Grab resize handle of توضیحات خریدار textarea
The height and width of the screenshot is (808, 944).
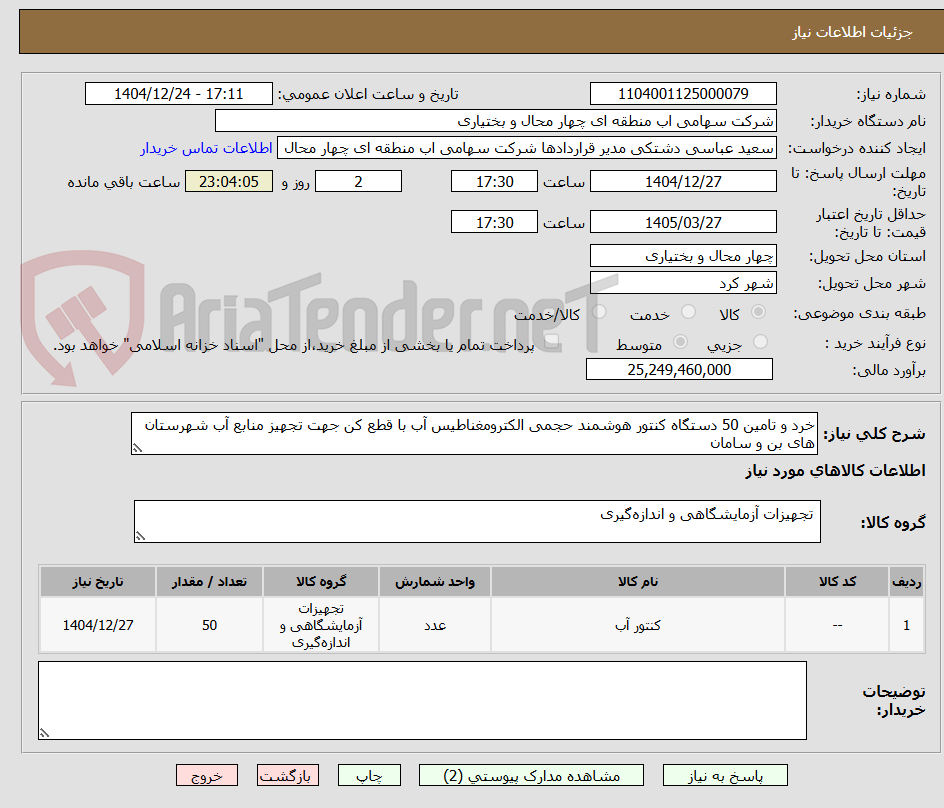[x=45, y=733]
